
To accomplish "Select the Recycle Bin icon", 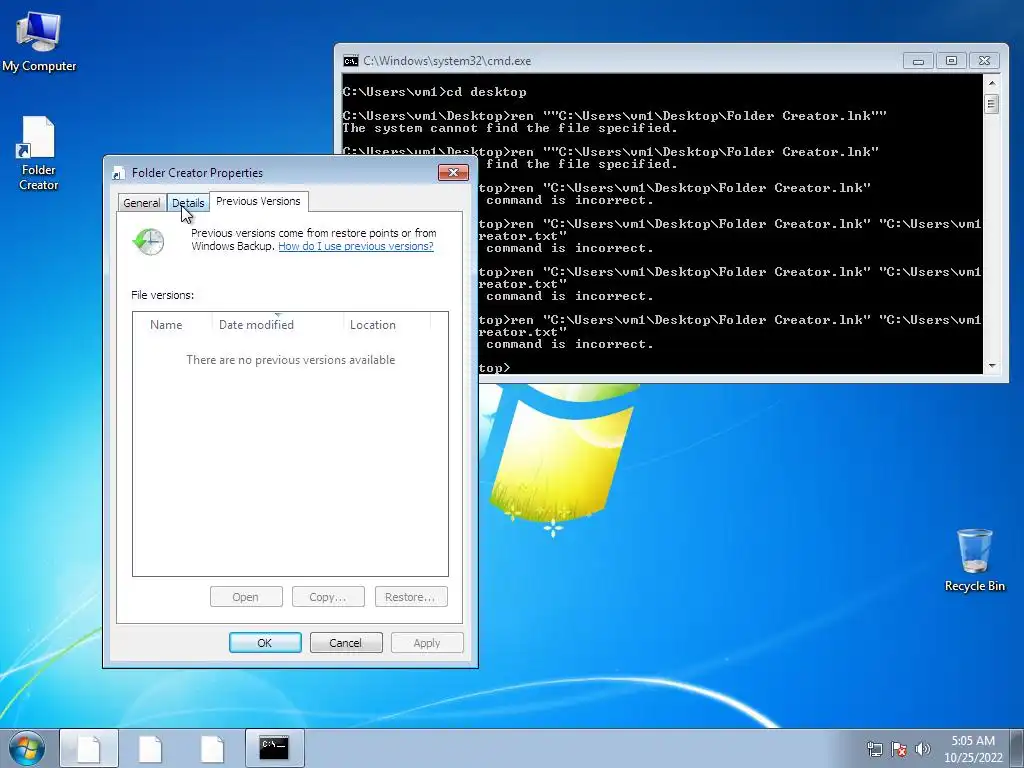I will (974, 560).
